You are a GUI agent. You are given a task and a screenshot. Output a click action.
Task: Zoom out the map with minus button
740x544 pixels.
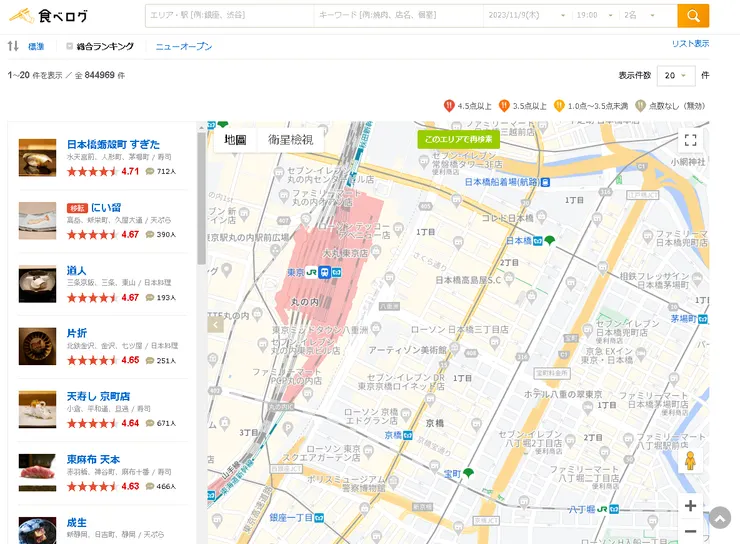[x=690, y=531]
